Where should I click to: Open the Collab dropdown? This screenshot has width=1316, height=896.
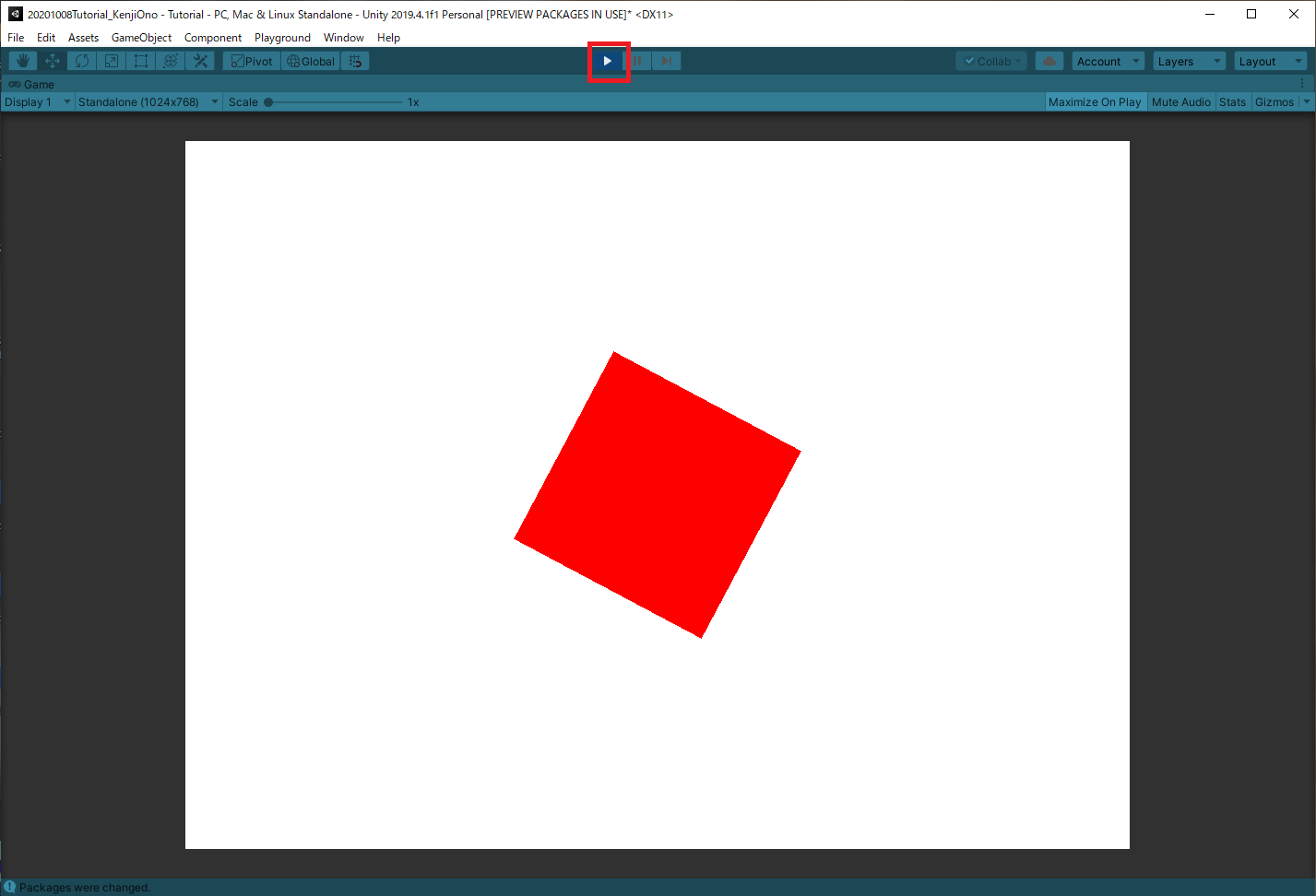pyautogui.click(x=992, y=61)
